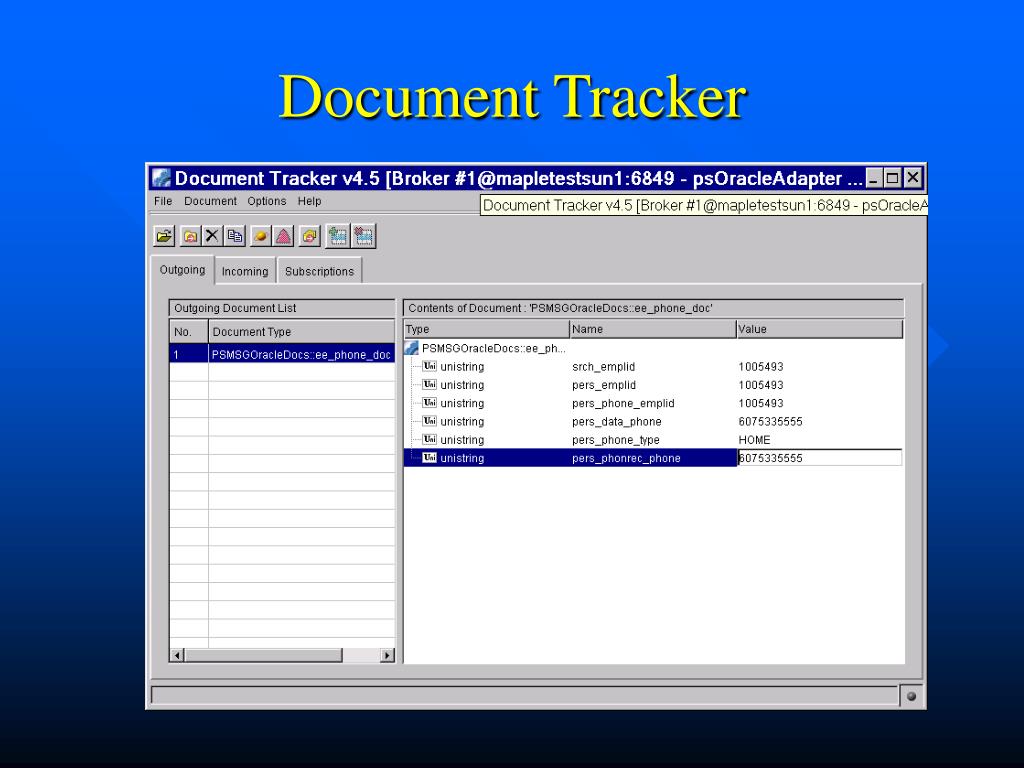Click the copy documents toolbar icon
The image size is (1024, 768).
[x=235, y=236]
